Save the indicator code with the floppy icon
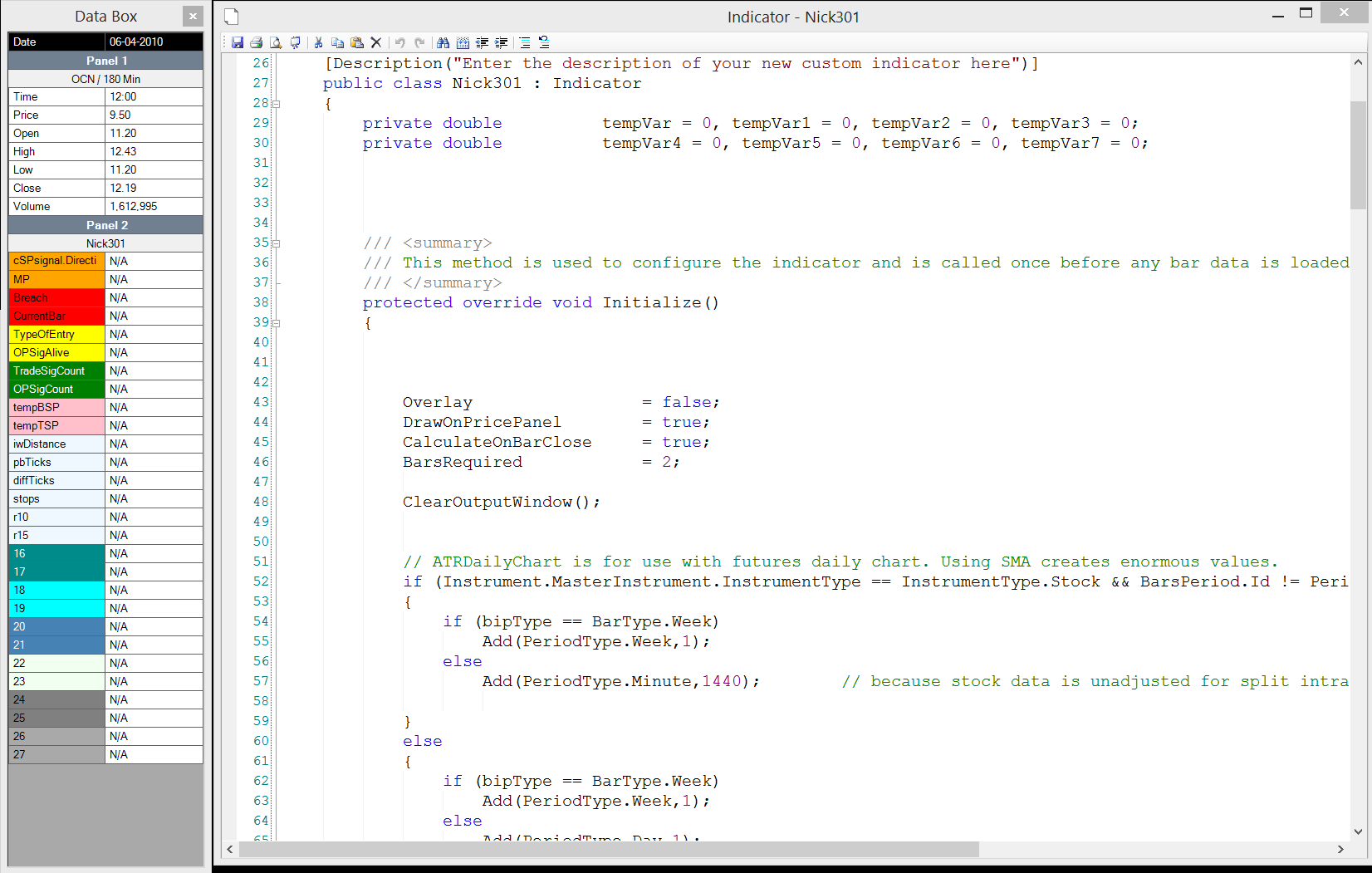The height and width of the screenshot is (873, 1372). [238, 42]
